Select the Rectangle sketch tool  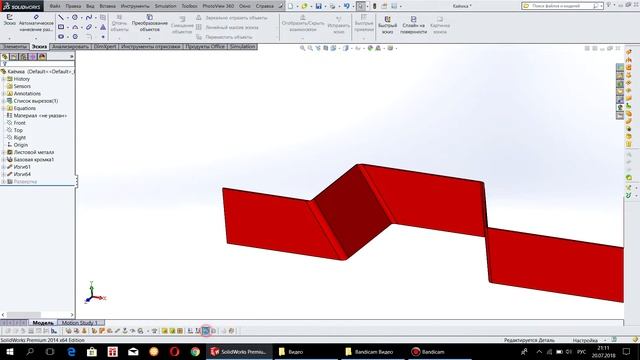click(61, 27)
